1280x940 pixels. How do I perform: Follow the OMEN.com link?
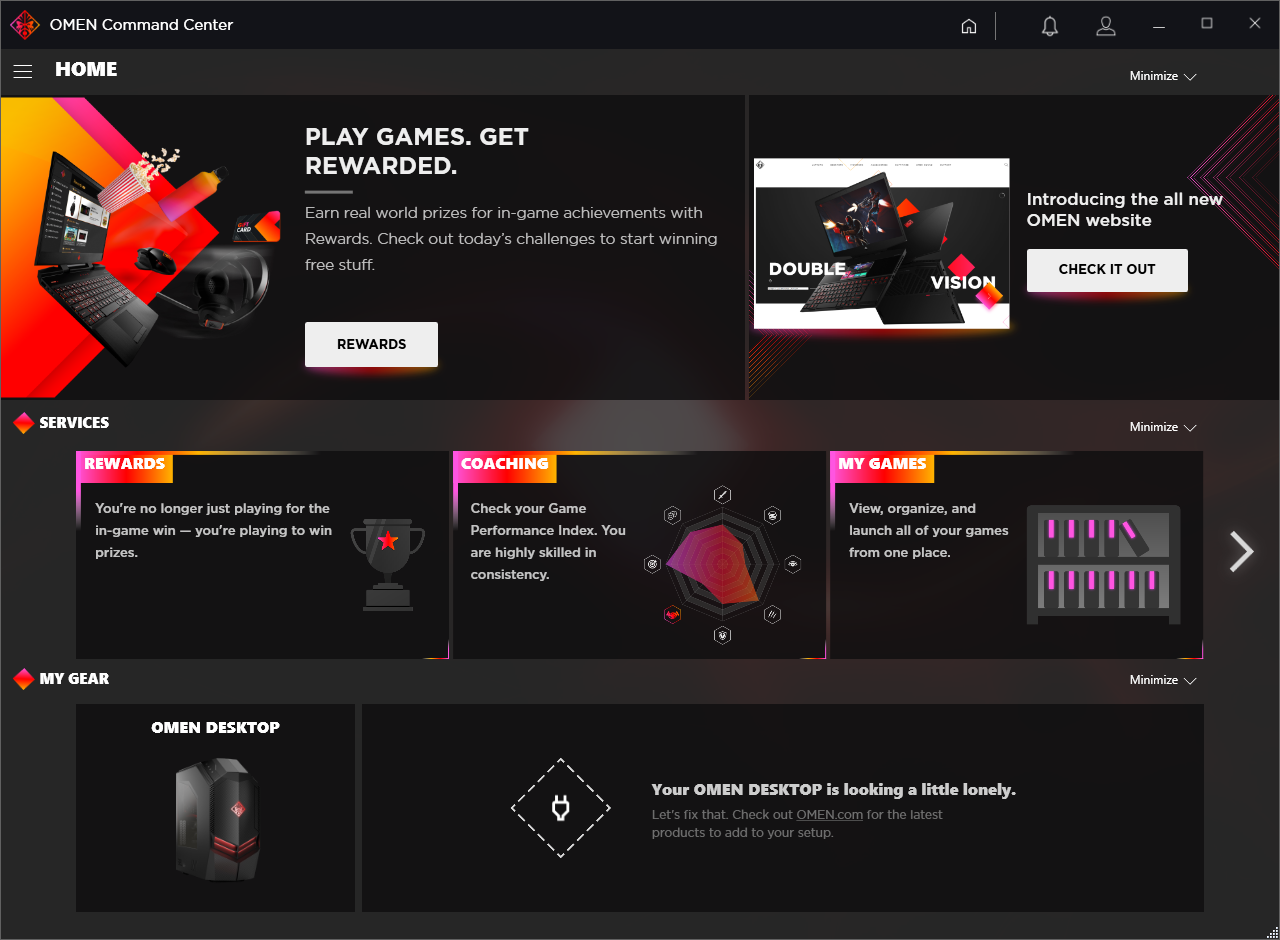pyautogui.click(x=830, y=814)
